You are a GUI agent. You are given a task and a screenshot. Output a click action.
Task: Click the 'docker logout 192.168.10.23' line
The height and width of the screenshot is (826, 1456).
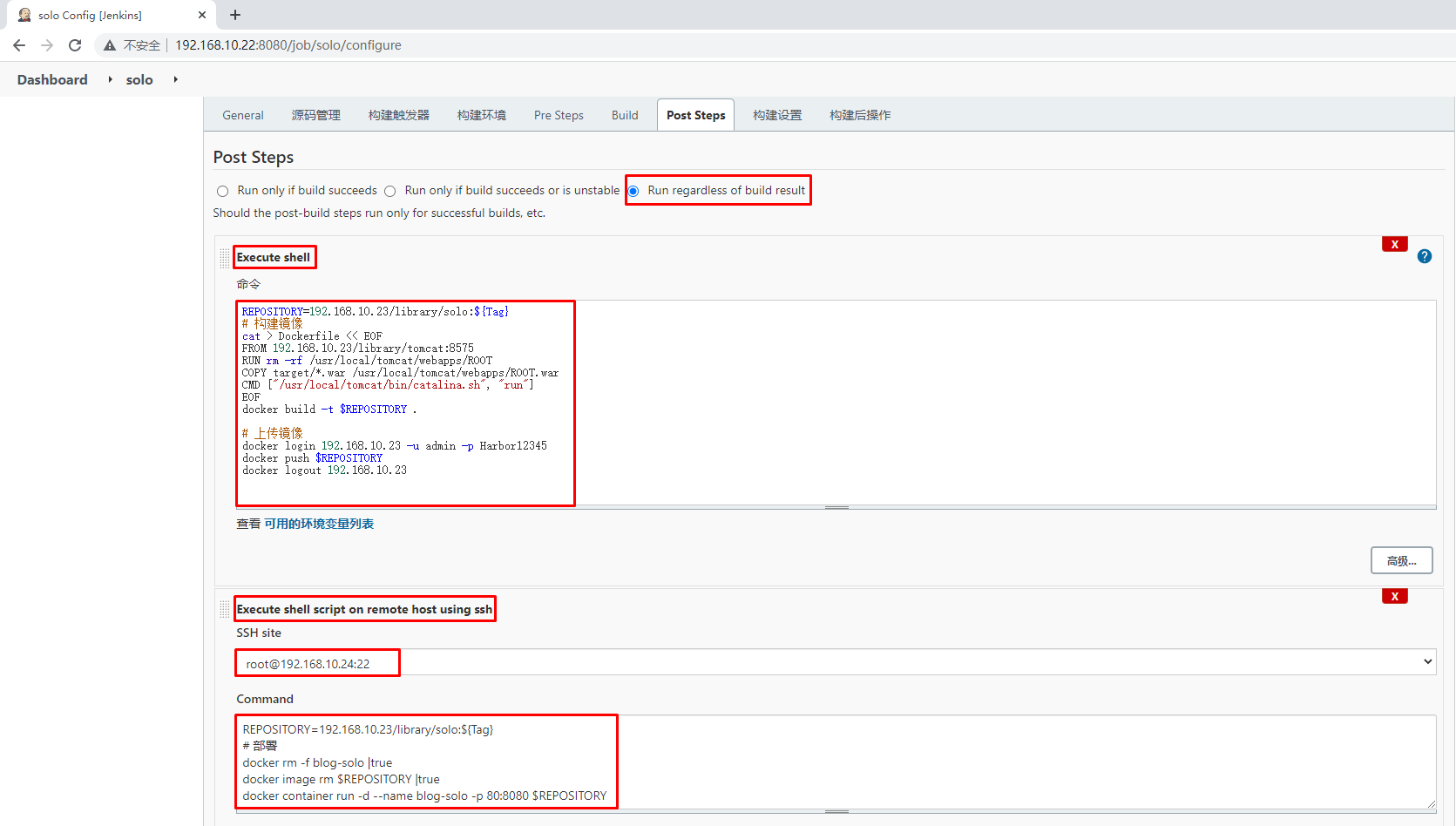pyautogui.click(x=324, y=470)
